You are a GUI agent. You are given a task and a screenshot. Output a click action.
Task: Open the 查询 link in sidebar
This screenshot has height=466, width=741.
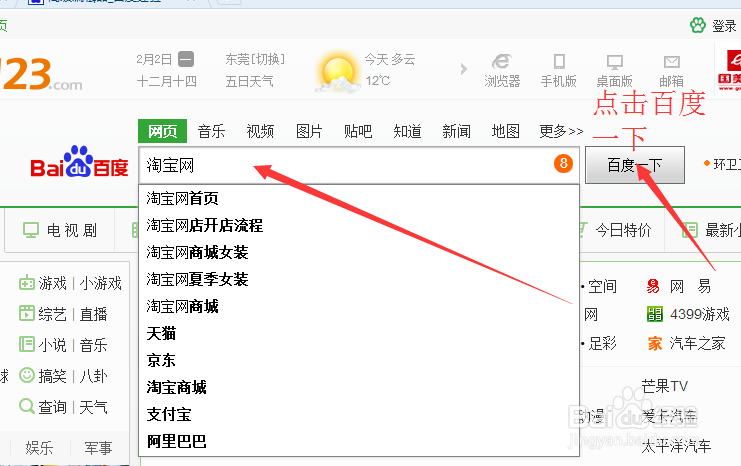(52, 407)
